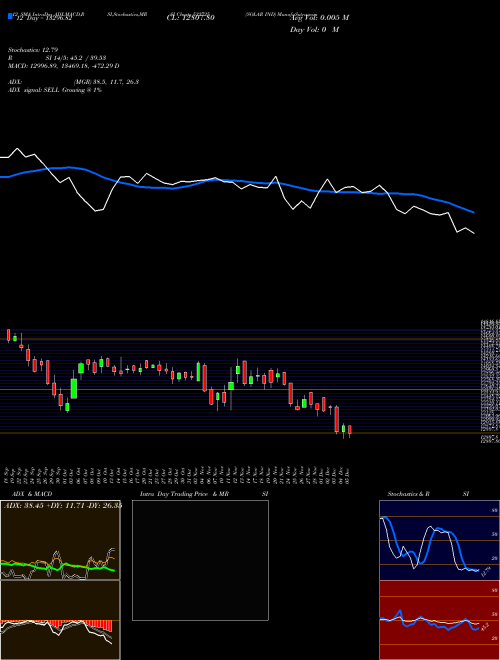Open the empty Intra Day Trading Price chart
500x660 pixels.
pos(200,560)
